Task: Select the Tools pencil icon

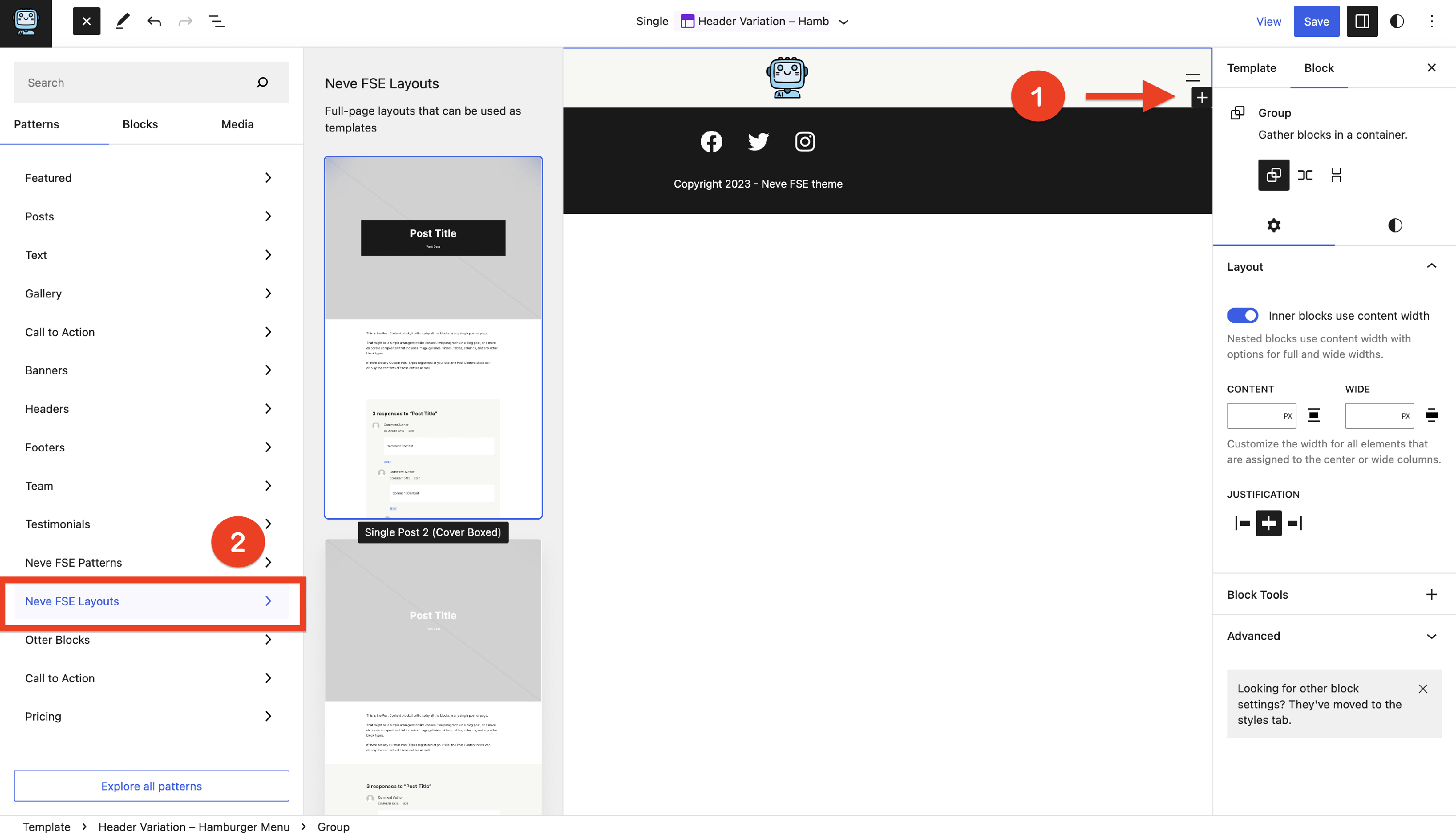Action: (122, 22)
